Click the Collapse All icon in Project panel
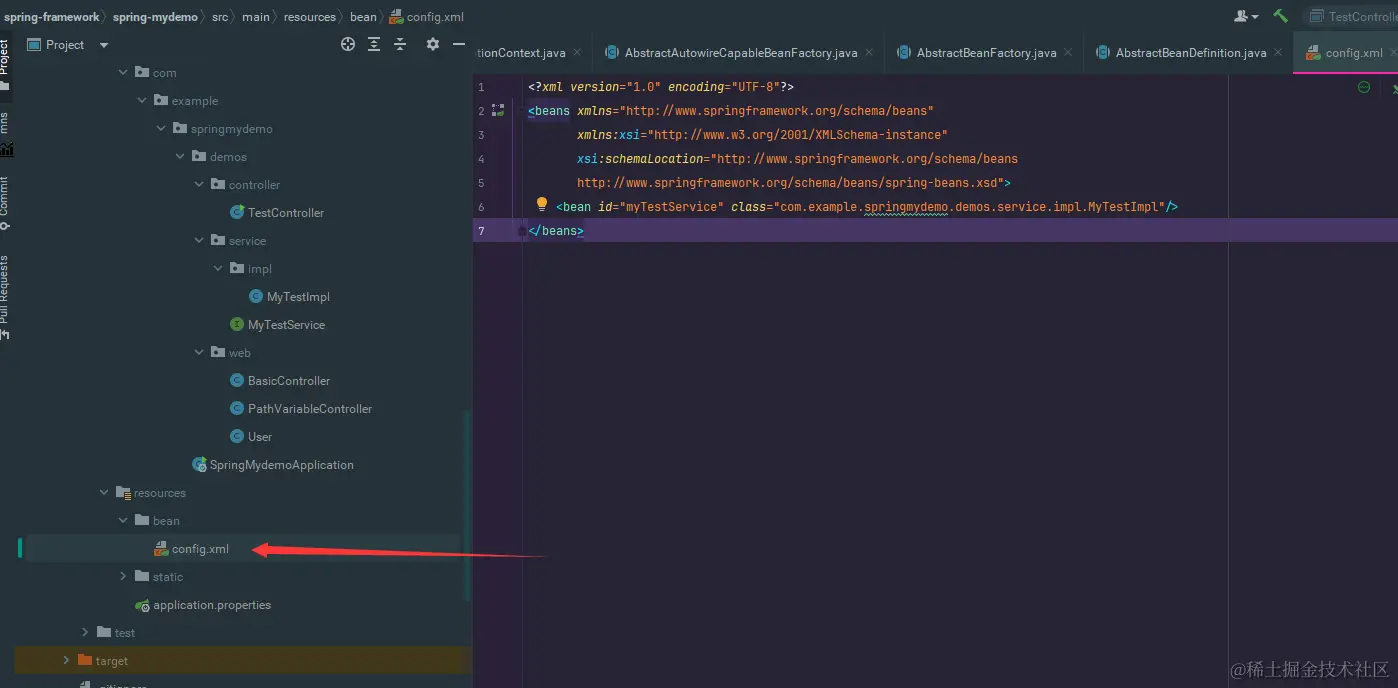1398x688 pixels. click(x=400, y=44)
